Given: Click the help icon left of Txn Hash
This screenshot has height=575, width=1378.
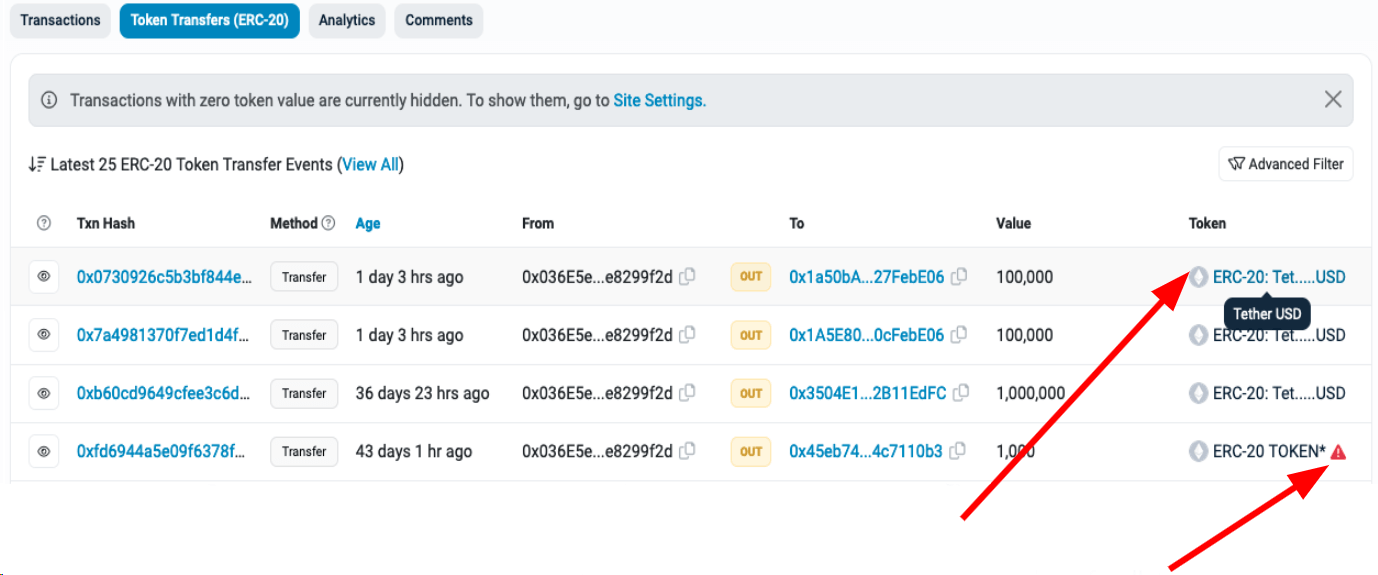Looking at the screenshot, I should (x=44, y=223).
